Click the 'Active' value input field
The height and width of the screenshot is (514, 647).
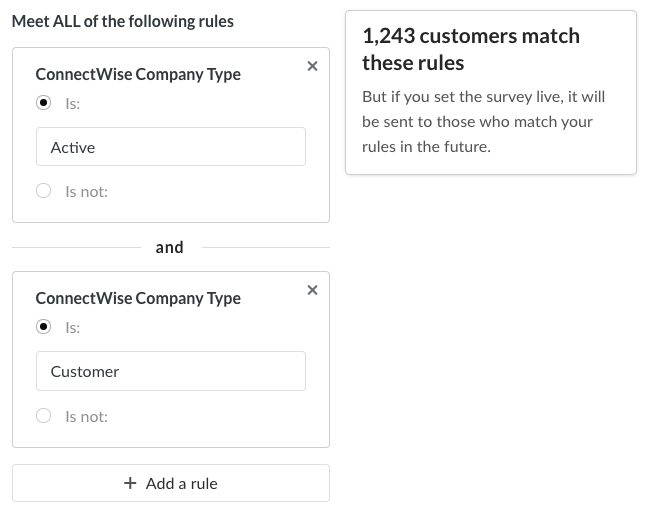[x=171, y=147]
